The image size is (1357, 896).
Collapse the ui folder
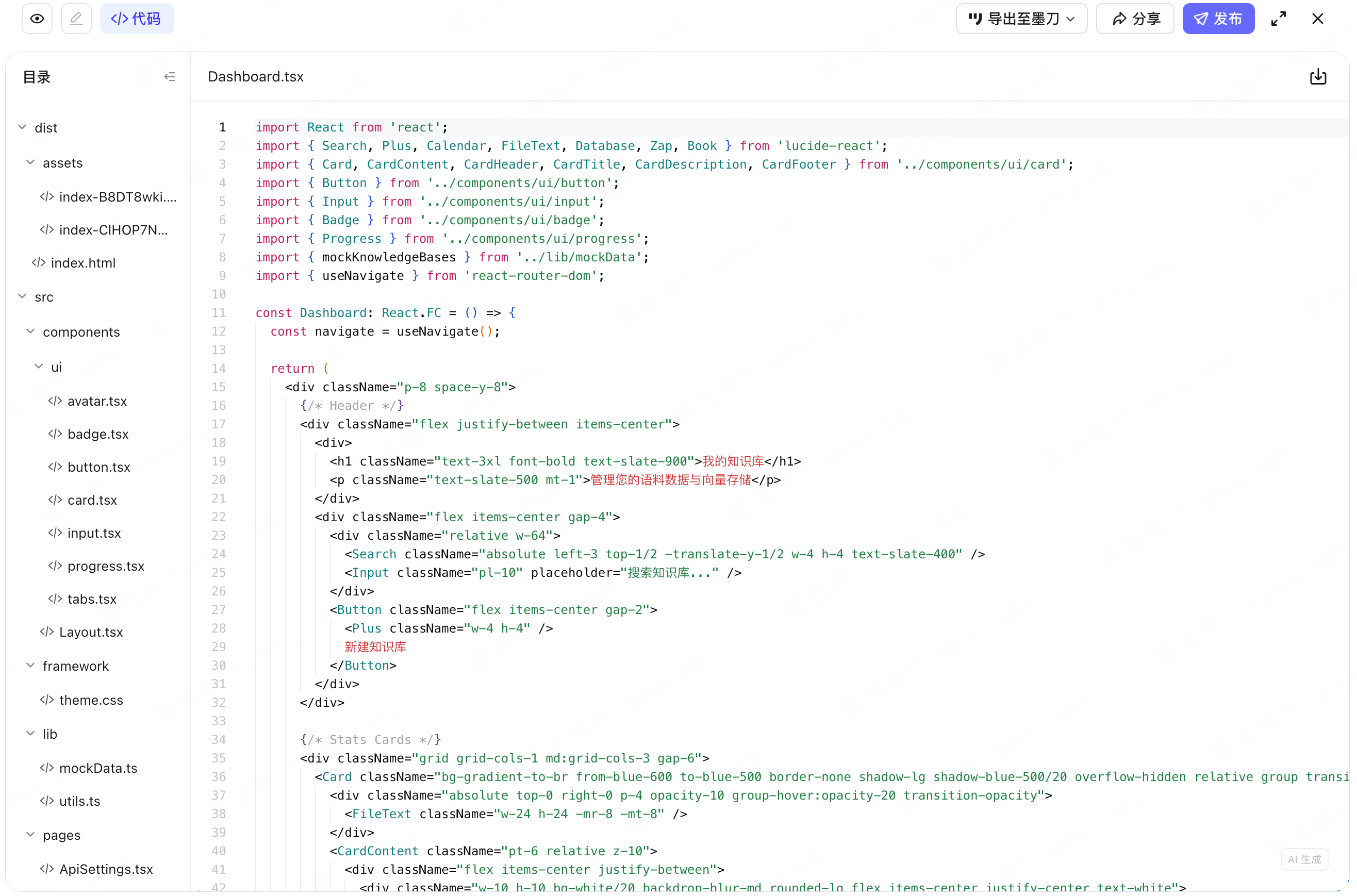coord(39,367)
